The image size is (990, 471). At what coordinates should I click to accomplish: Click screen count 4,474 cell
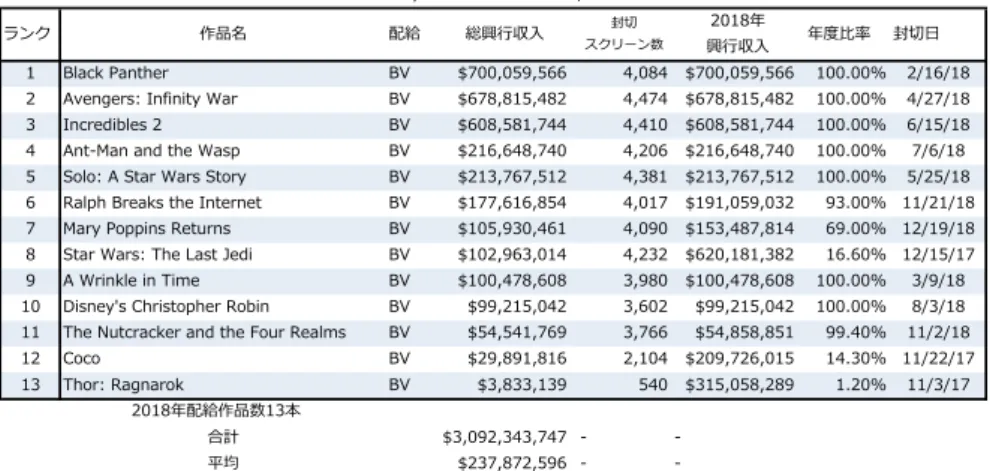click(645, 99)
